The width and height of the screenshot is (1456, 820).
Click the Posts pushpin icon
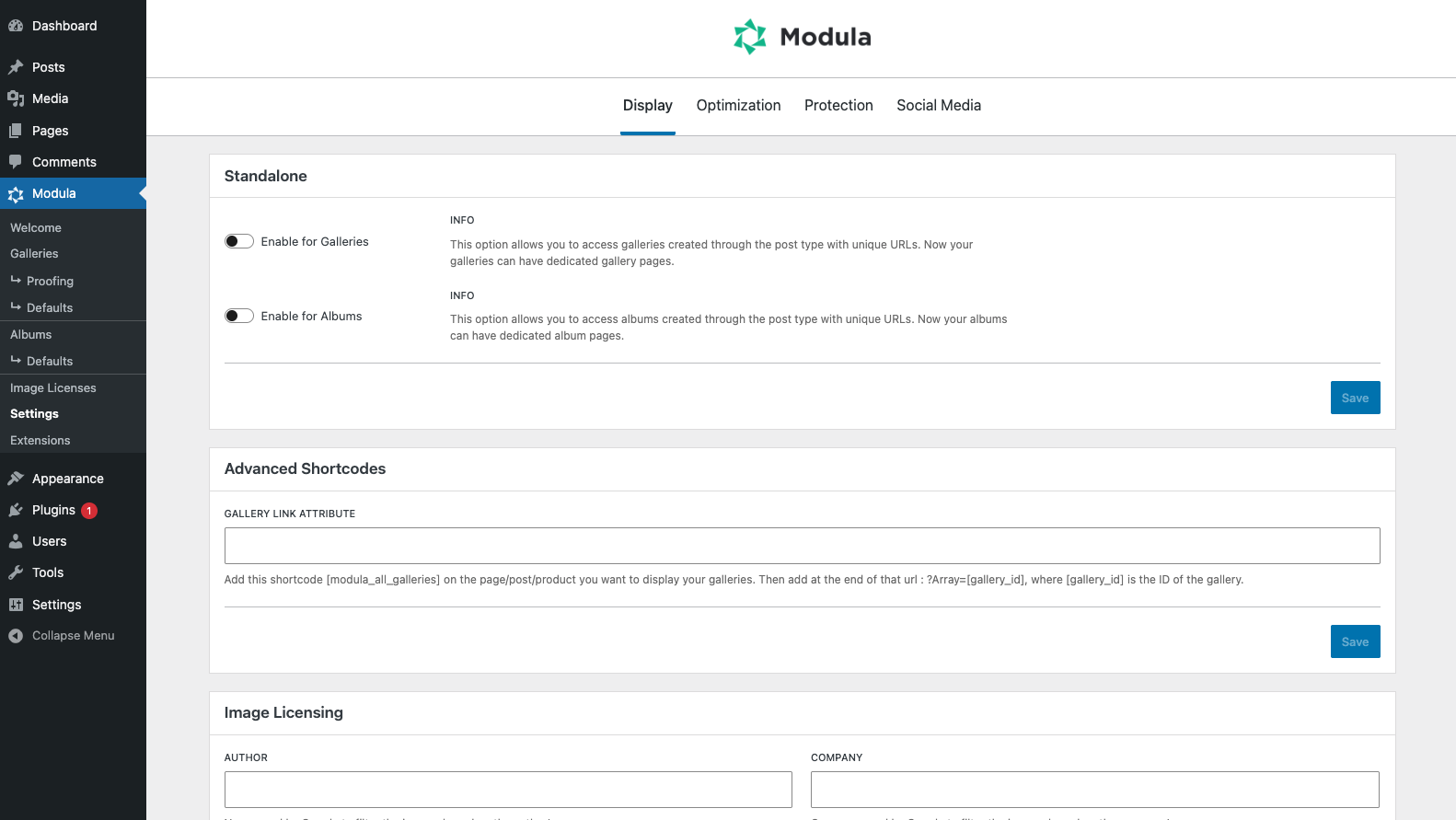point(16,67)
